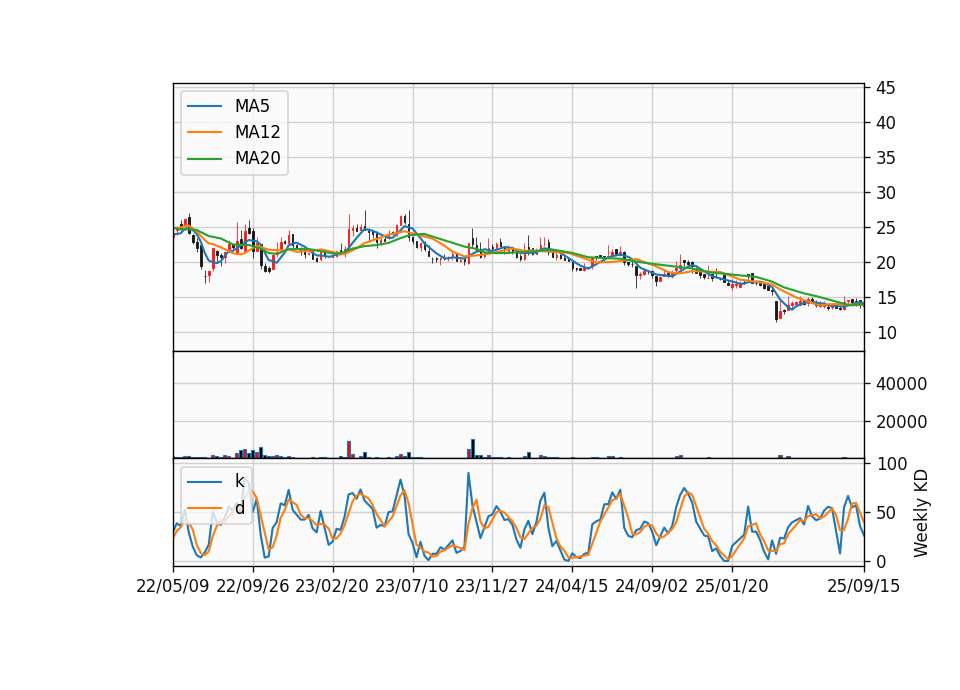960x690 pixels.
Task: Click the 23/07/10 date tick label
Action: point(412,586)
